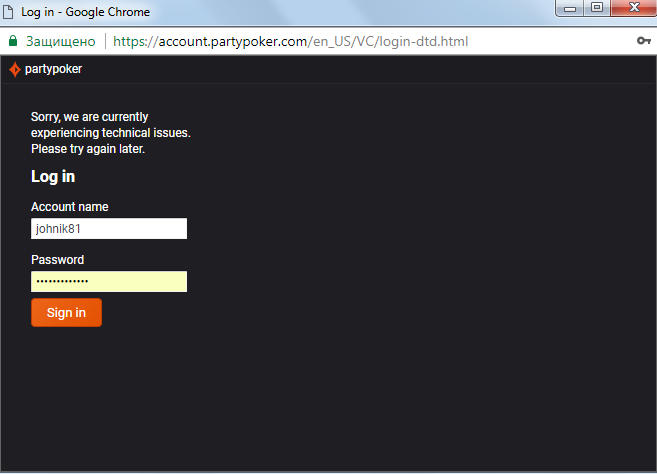Maximize the Chrome login window
This screenshot has height=474, width=657.
click(x=597, y=8)
